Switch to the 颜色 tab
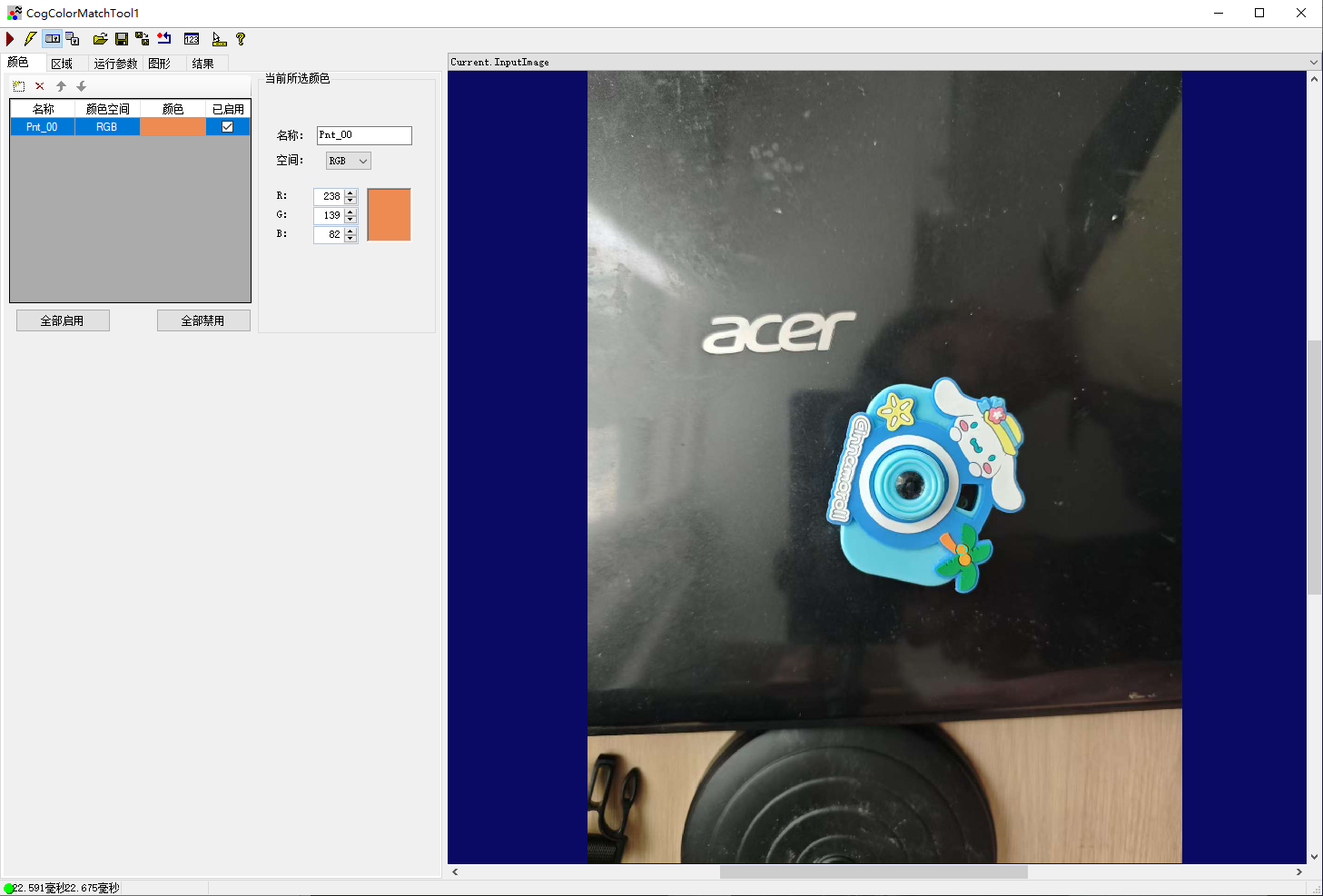This screenshot has width=1323, height=896. pos(18,63)
